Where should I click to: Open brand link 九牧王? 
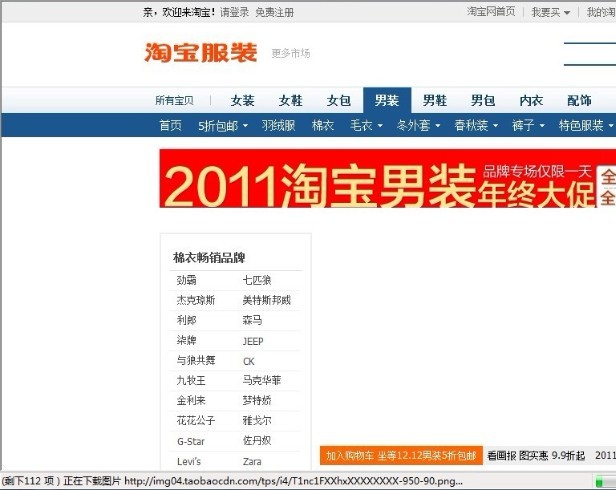[191, 380]
